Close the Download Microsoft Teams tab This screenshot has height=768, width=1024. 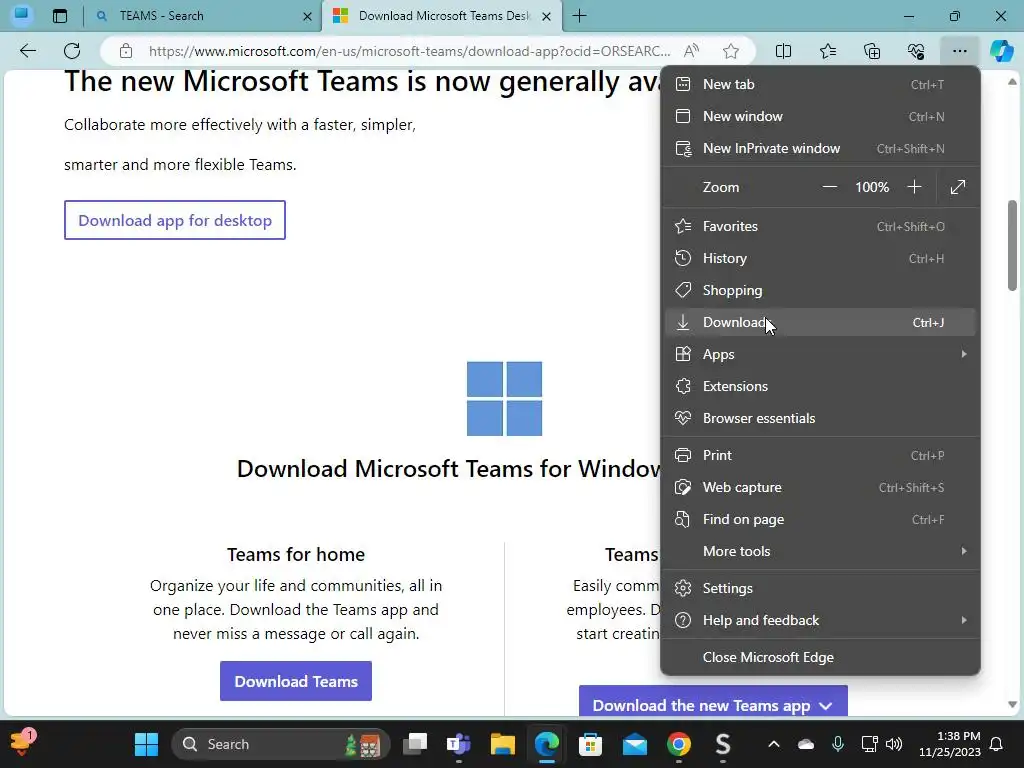coord(547,16)
